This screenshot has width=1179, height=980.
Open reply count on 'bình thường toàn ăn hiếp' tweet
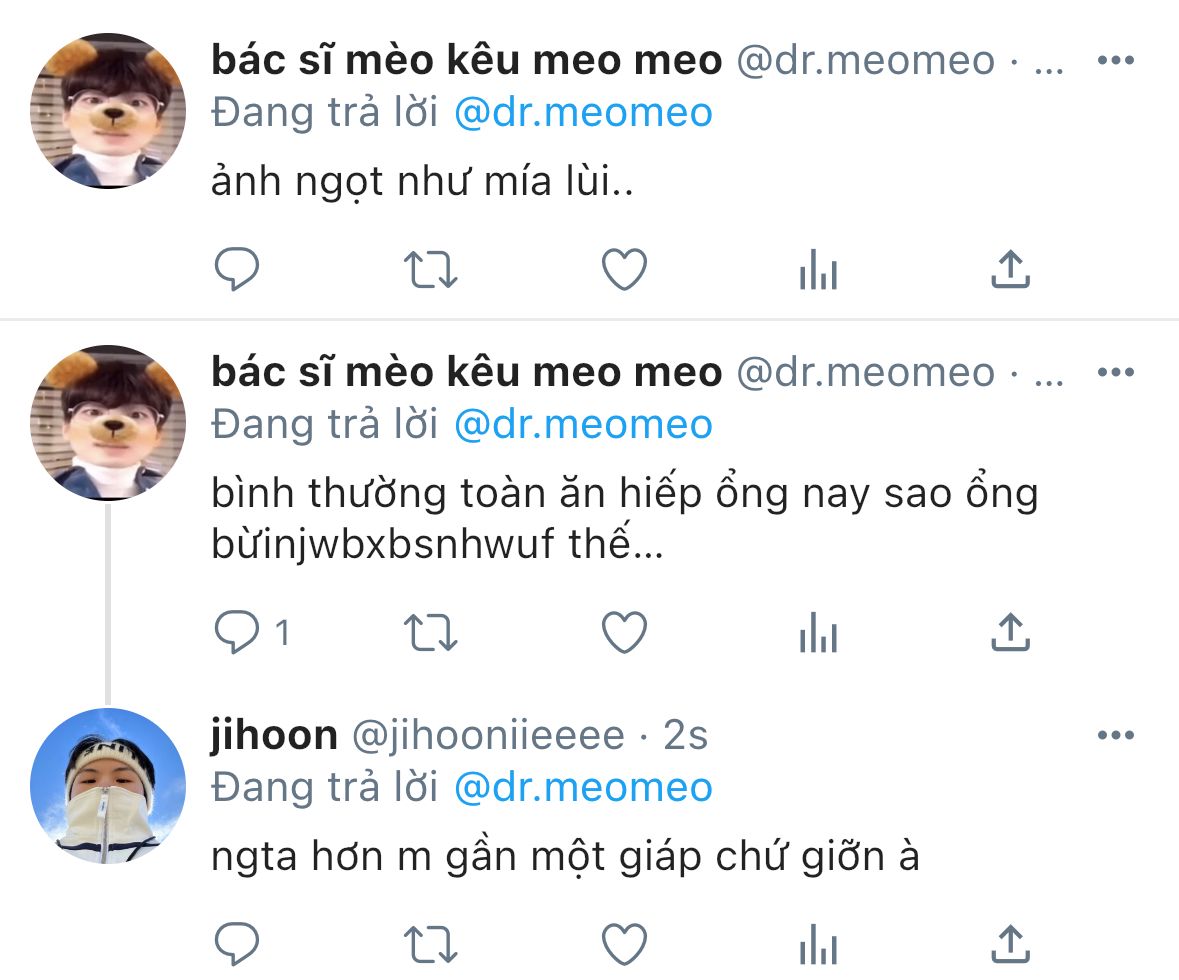tap(252, 633)
